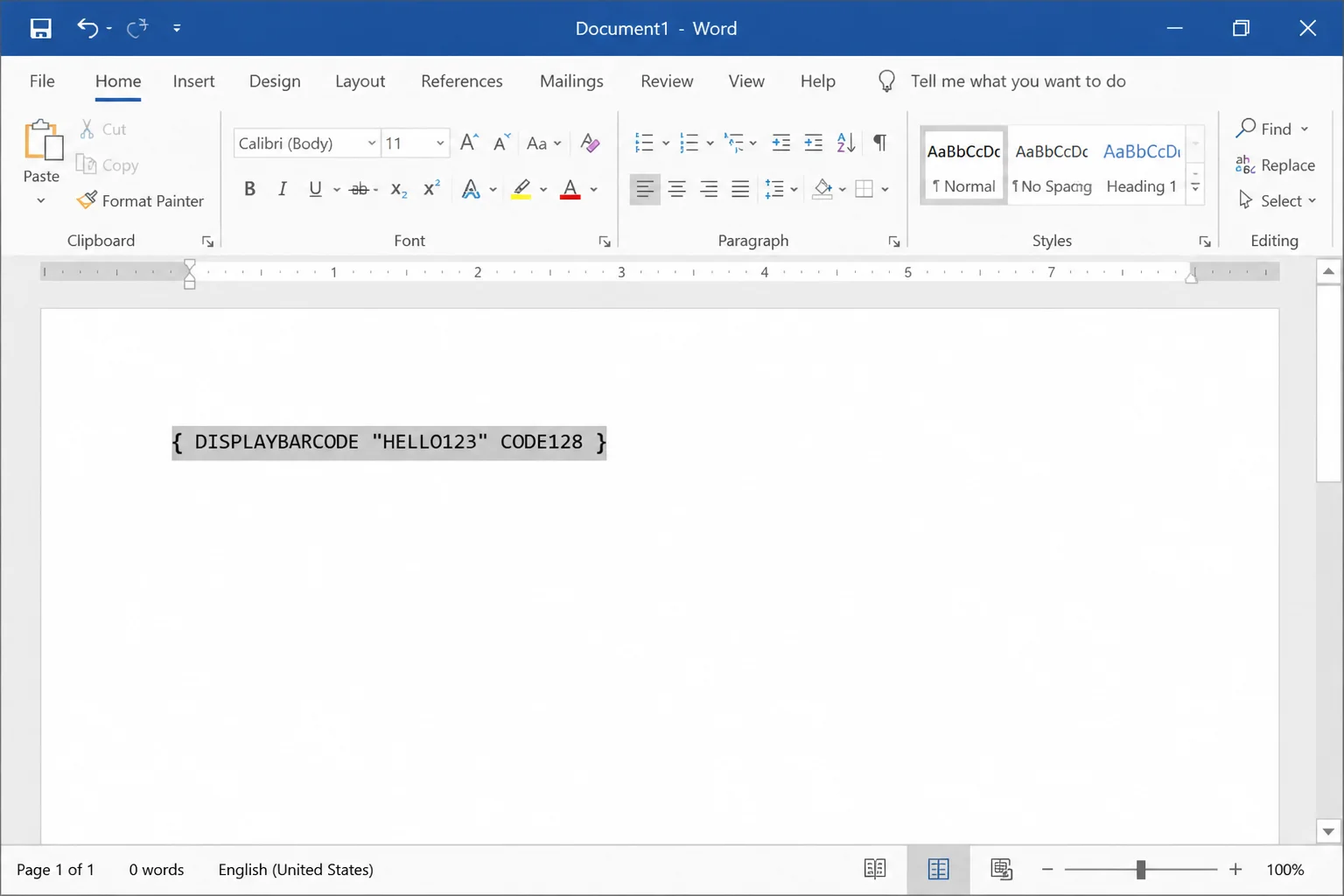This screenshot has height=896, width=1344.
Task: Apply subscript formatting
Action: [399, 189]
